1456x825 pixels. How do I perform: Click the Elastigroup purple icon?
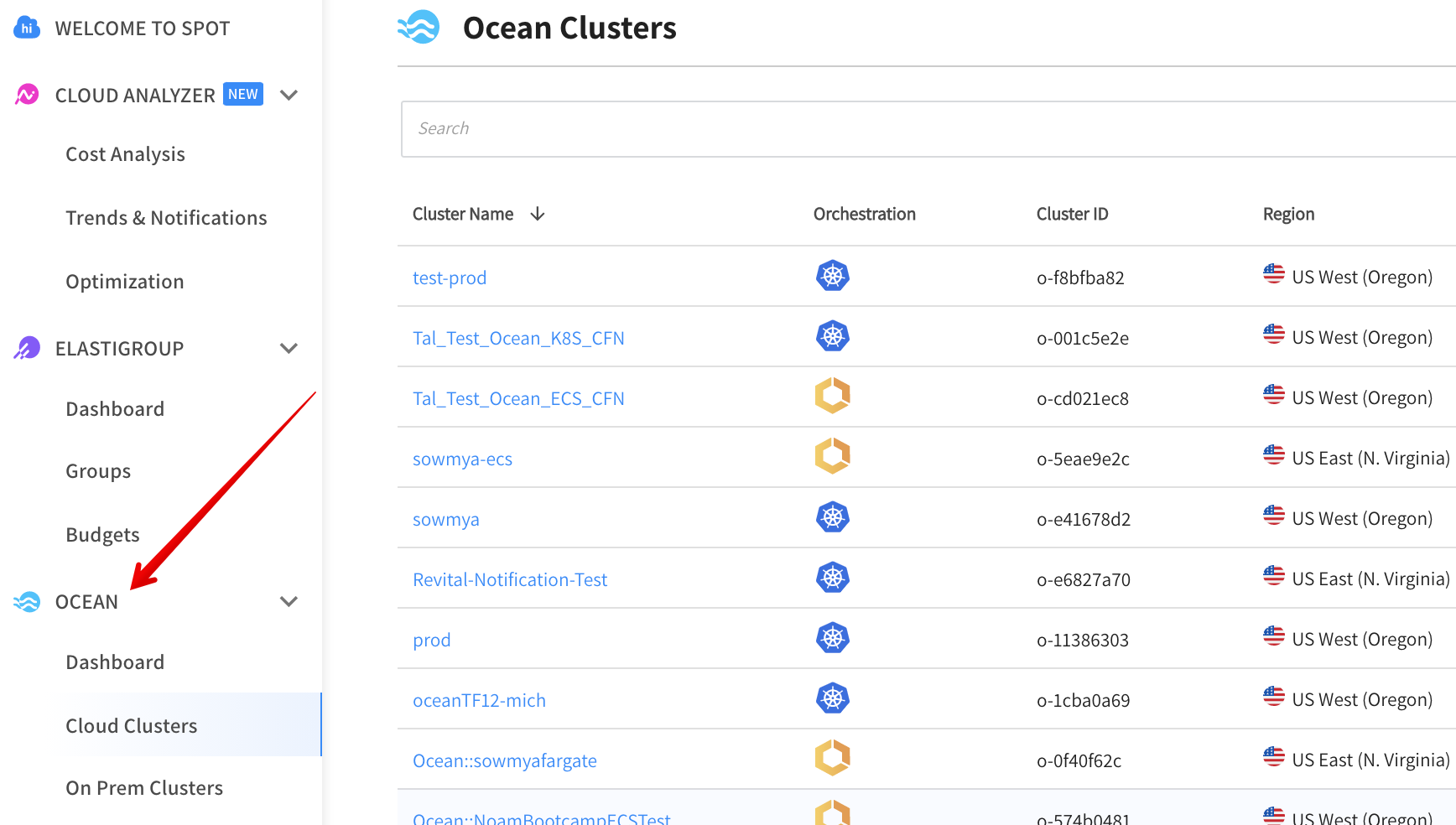[x=27, y=348]
